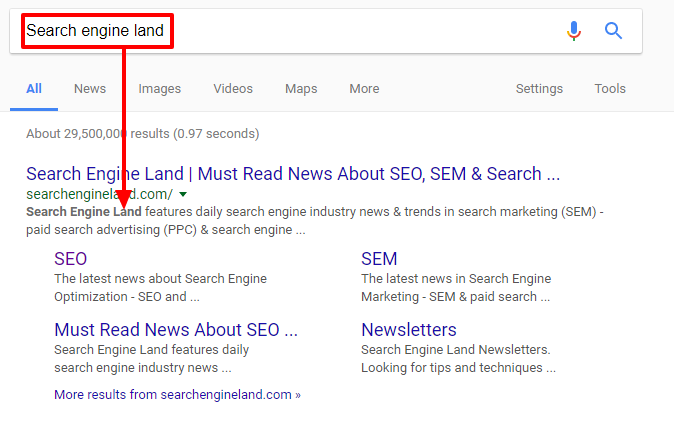Open the Newsletters sitelink
674x440 pixels.
pyautogui.click(x=409, y=330)
